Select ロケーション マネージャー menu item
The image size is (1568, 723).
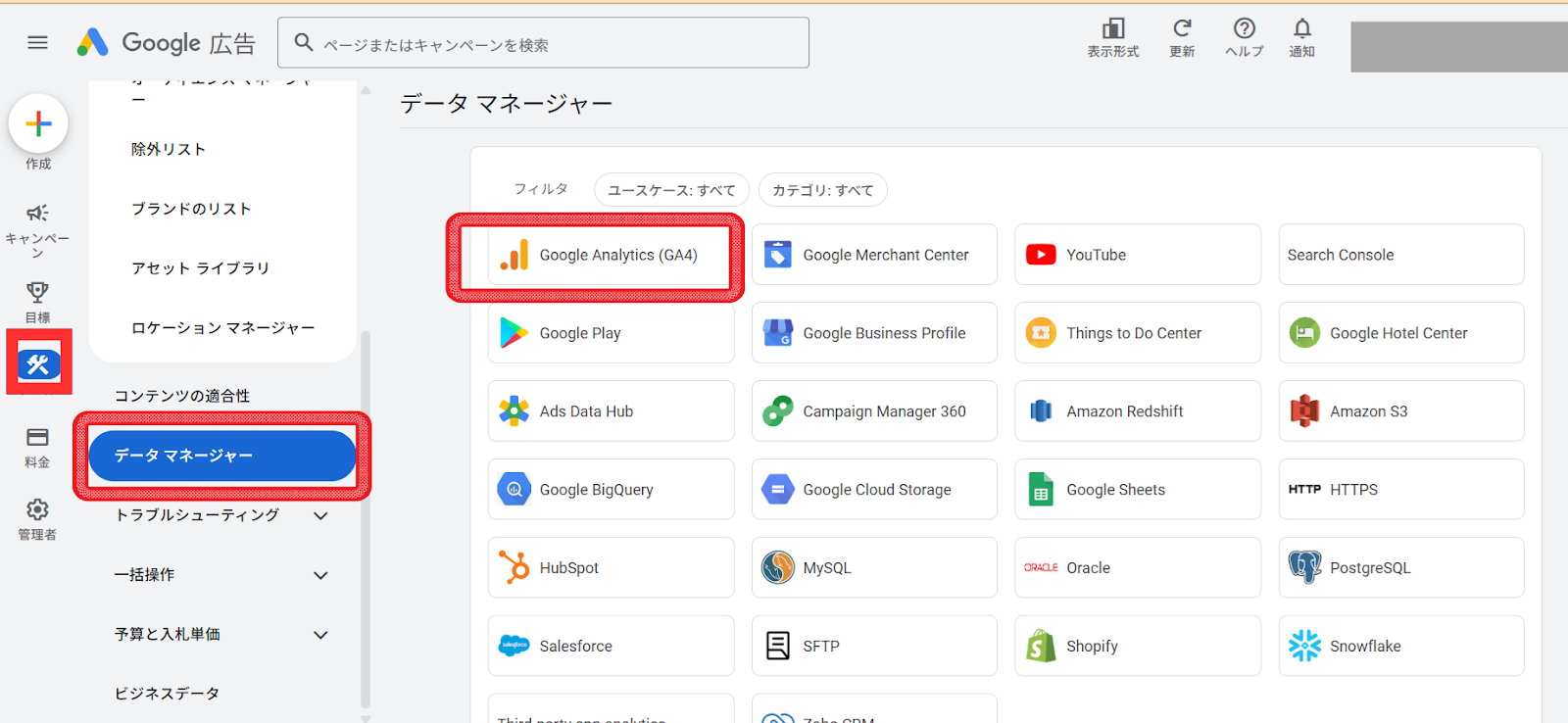click(222, 327)
